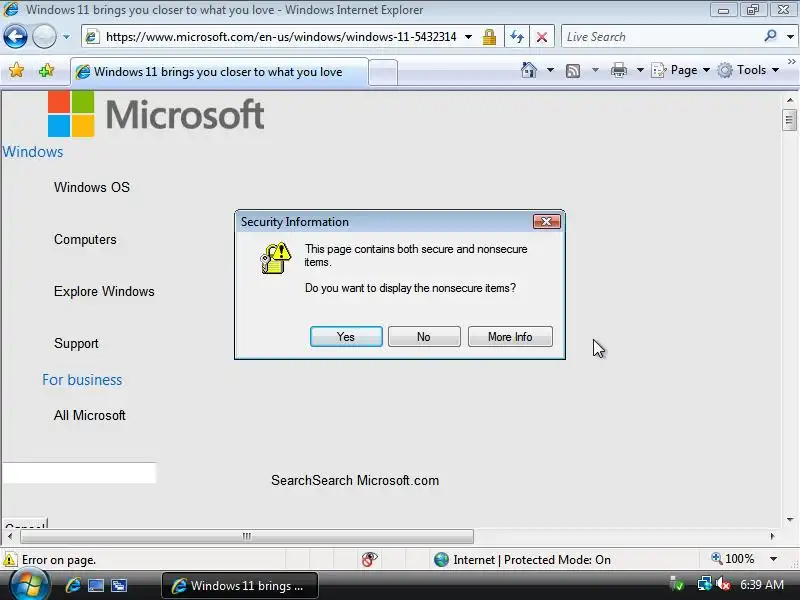Click the red Stop loading icon
The image size is (800, 600).
pyautogui.click(x=542, y=37)
